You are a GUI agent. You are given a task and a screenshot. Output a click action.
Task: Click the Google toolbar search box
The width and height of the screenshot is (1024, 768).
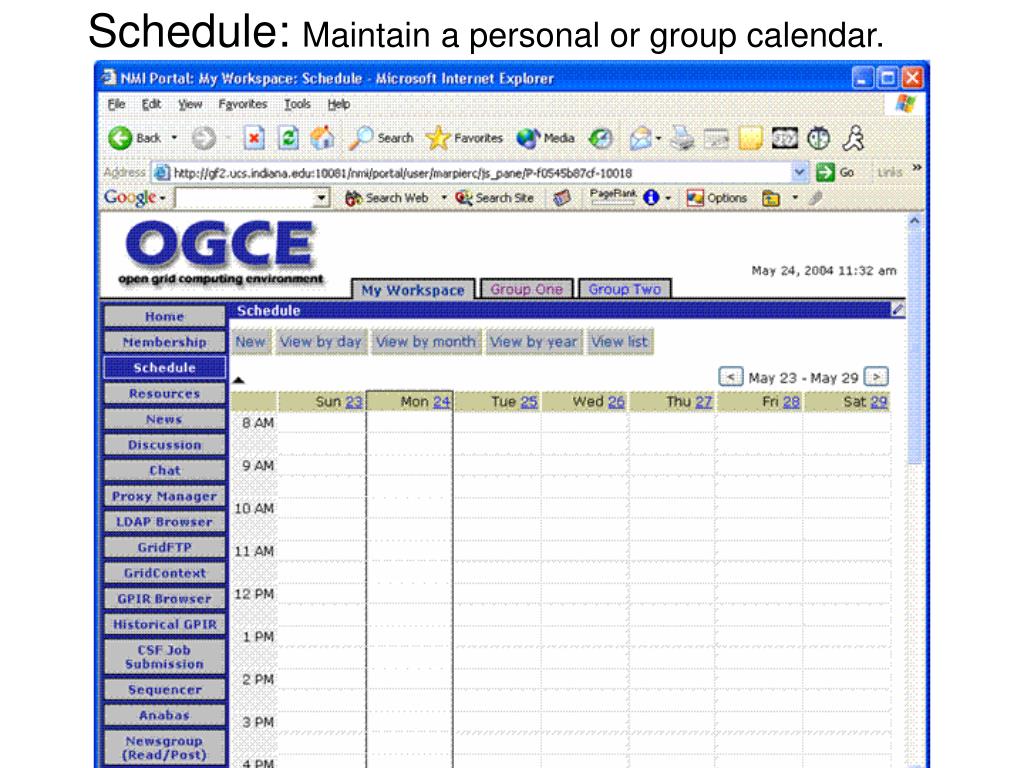244,198
